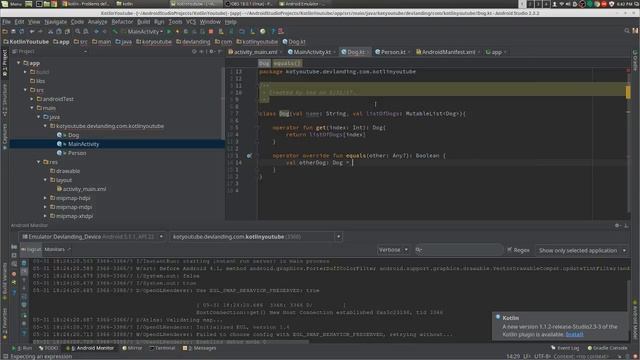Screen dimensions: 640x360
Task: Open the Run tool window button
Action: click(x=22, y=348)
